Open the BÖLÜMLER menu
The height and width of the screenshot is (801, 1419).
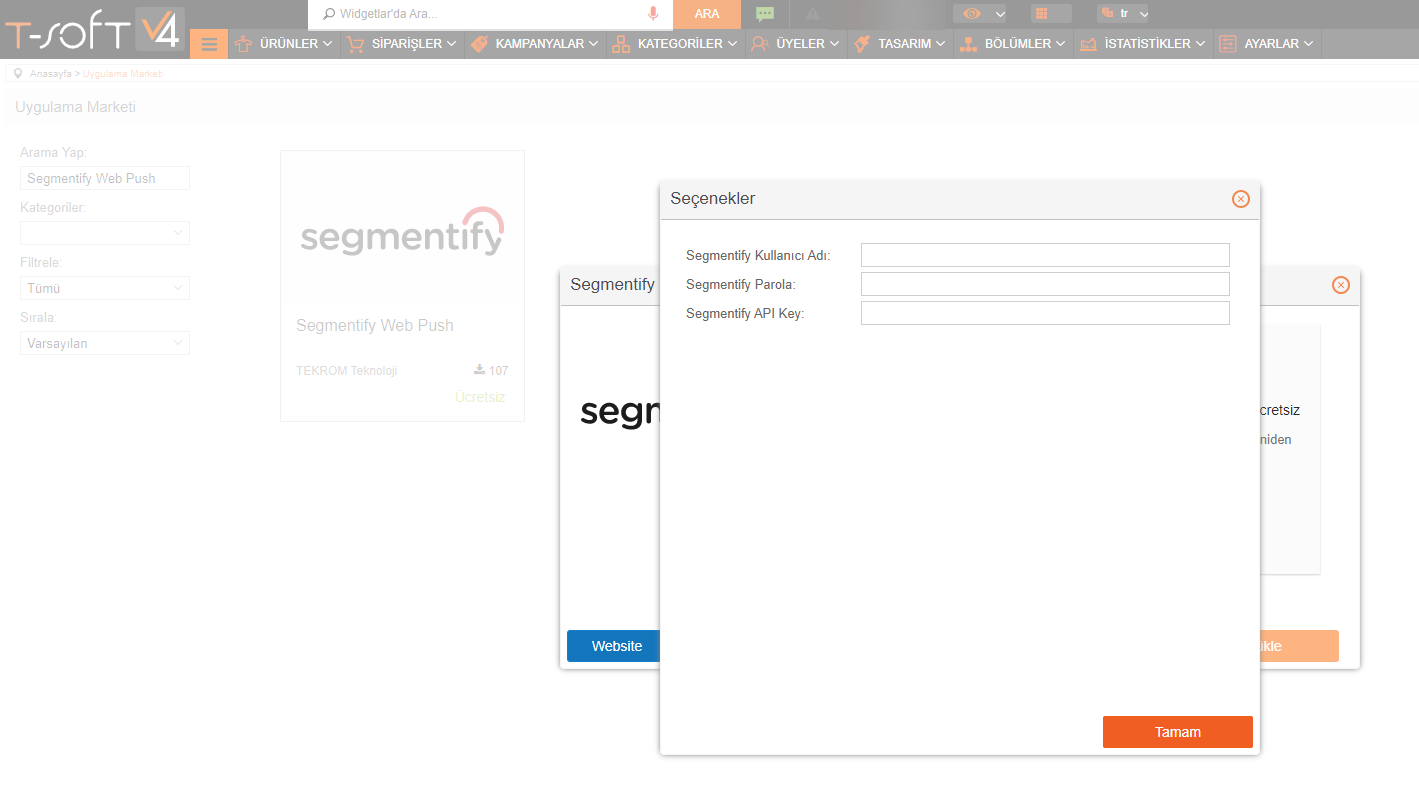[x=1013, y=44]
